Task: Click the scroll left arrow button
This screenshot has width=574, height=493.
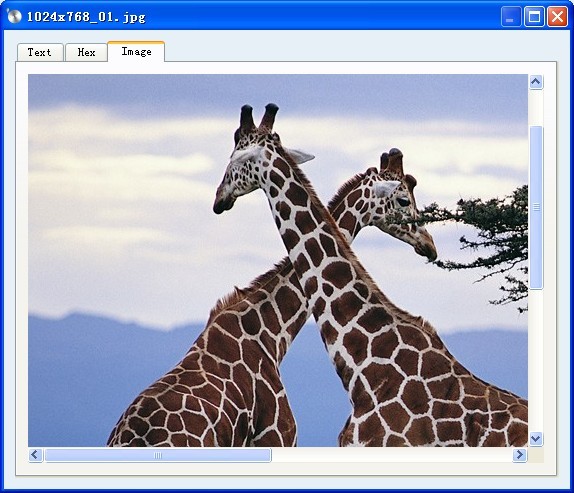Action: coord(35,455)
